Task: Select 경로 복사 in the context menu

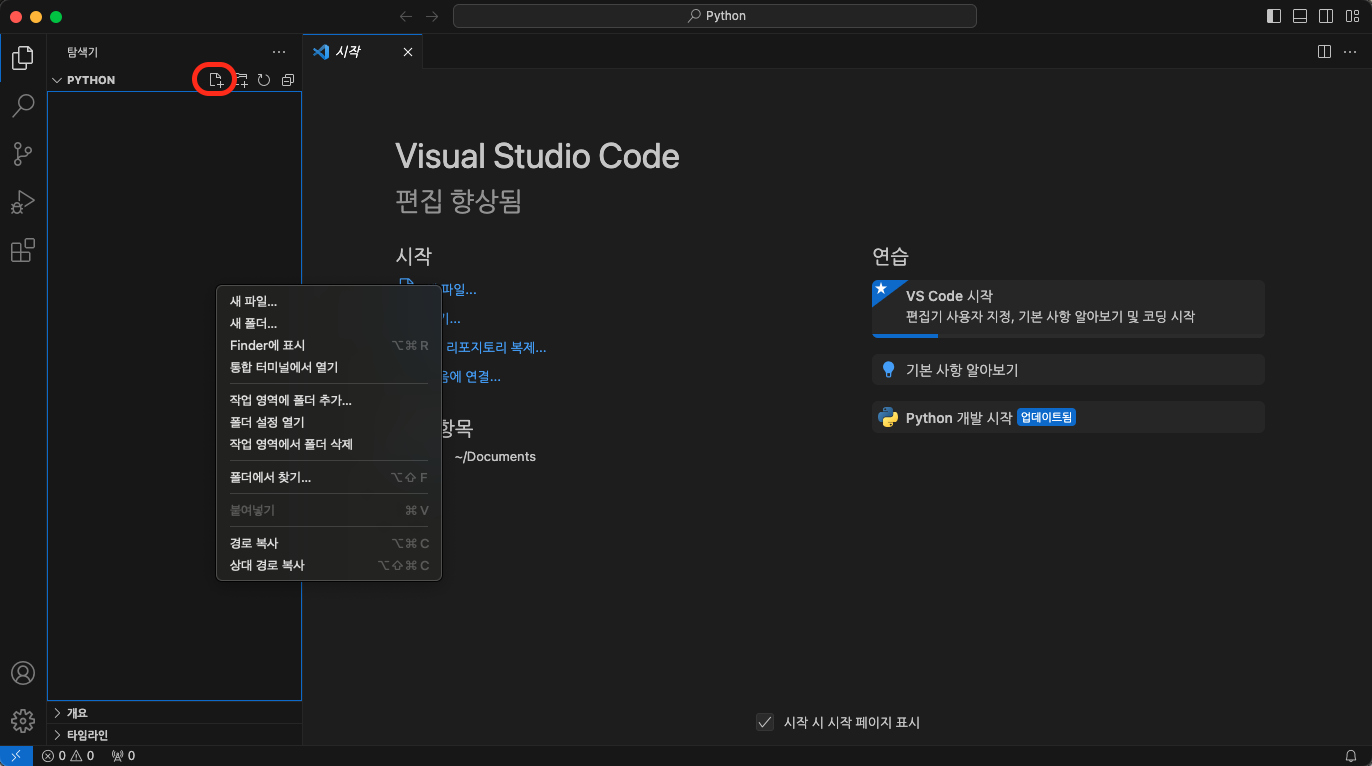Action: 329,543
